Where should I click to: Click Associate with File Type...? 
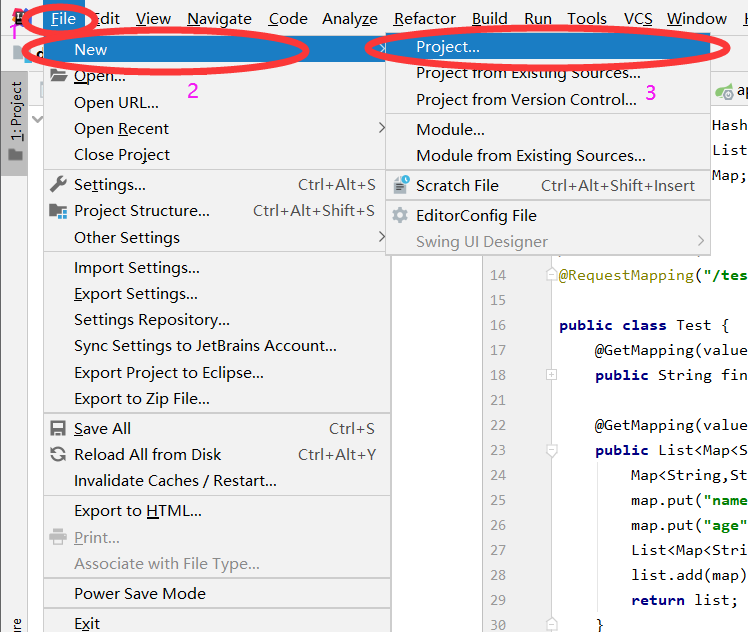point(217,564)
